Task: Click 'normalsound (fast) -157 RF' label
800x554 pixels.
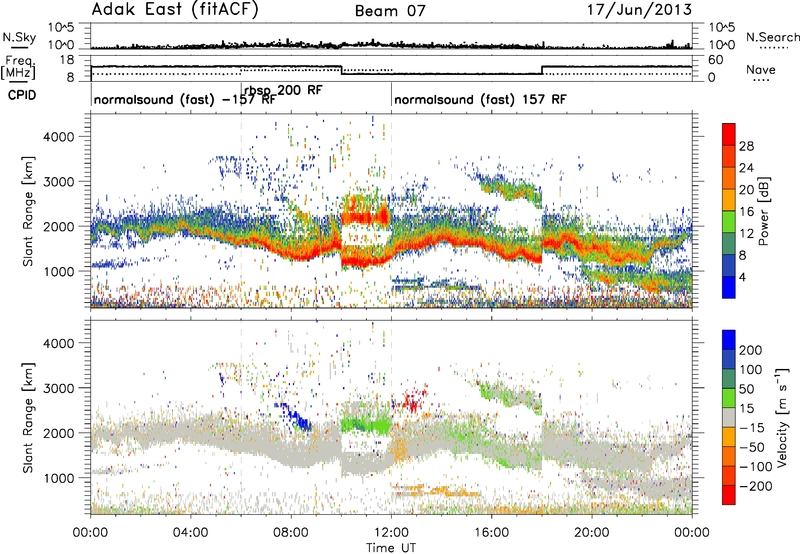Action: (x=185, y=99)
